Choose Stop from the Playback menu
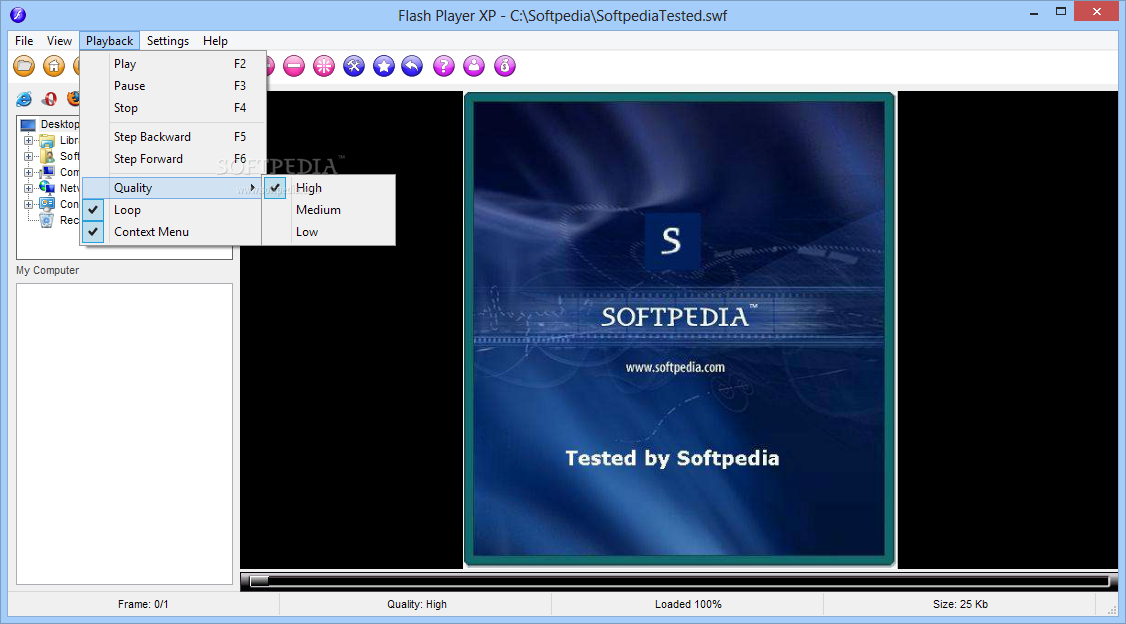Image resolution: width=1126 pixels, height=624 pixels. click(x=173, y=108)
